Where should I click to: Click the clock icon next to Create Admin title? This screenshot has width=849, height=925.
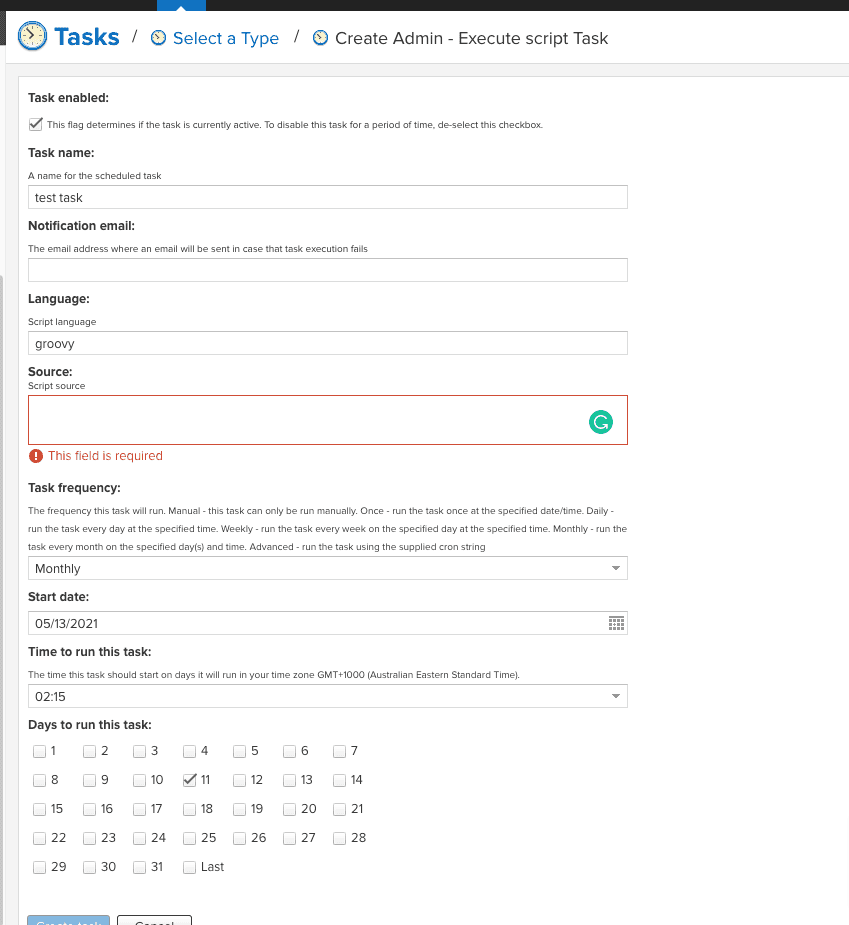click(x=320, y=38)
